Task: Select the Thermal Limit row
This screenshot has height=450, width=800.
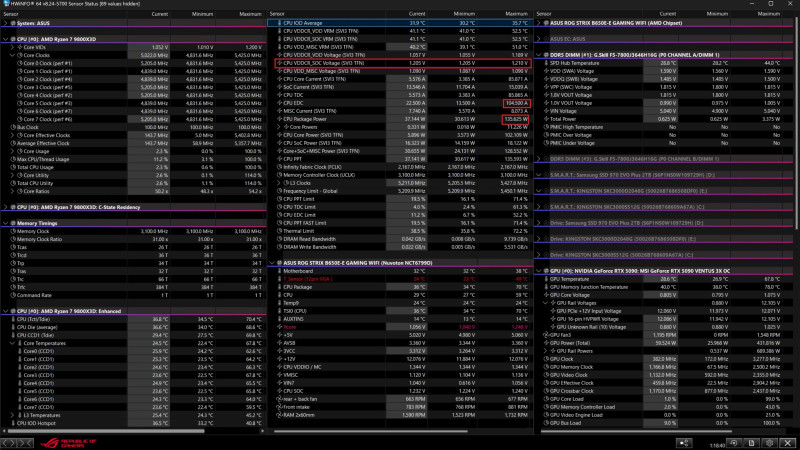Action: click(x=399, y=231)
